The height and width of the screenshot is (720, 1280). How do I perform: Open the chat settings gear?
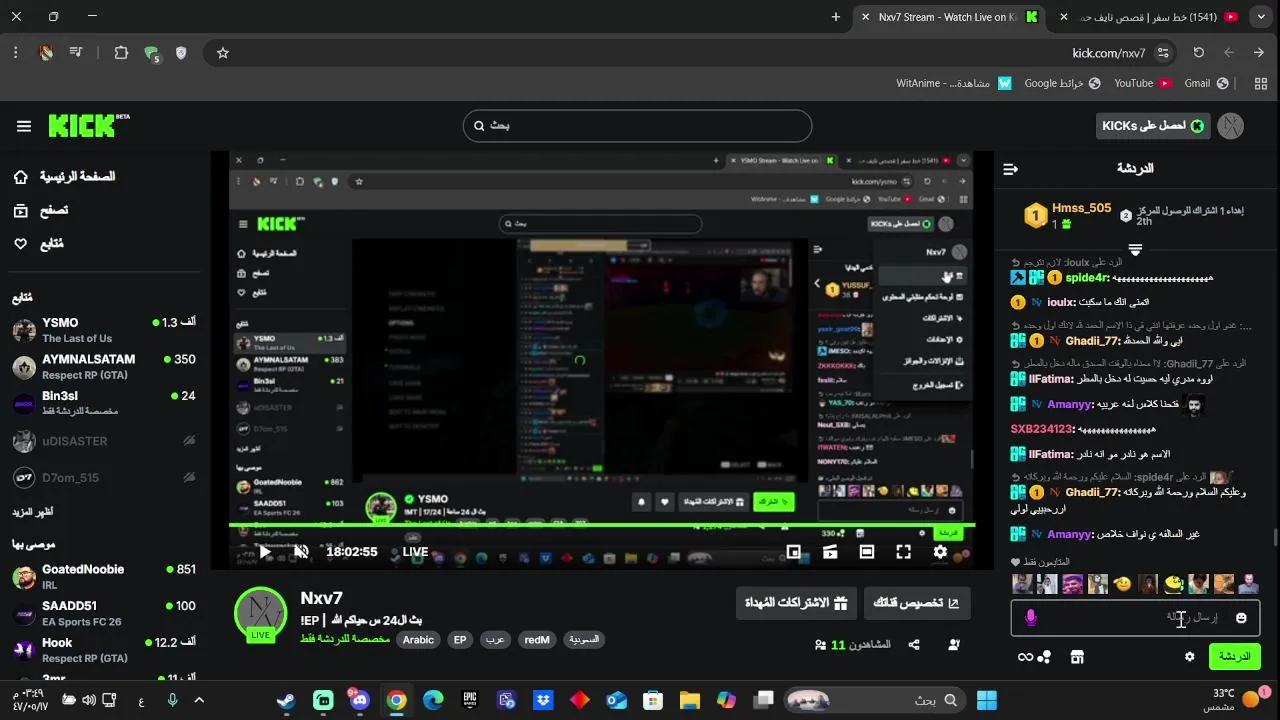point(1189,657)
